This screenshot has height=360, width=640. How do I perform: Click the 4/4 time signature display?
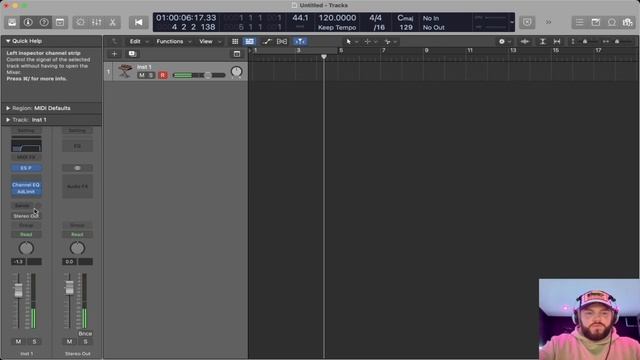tap(375, 18)
